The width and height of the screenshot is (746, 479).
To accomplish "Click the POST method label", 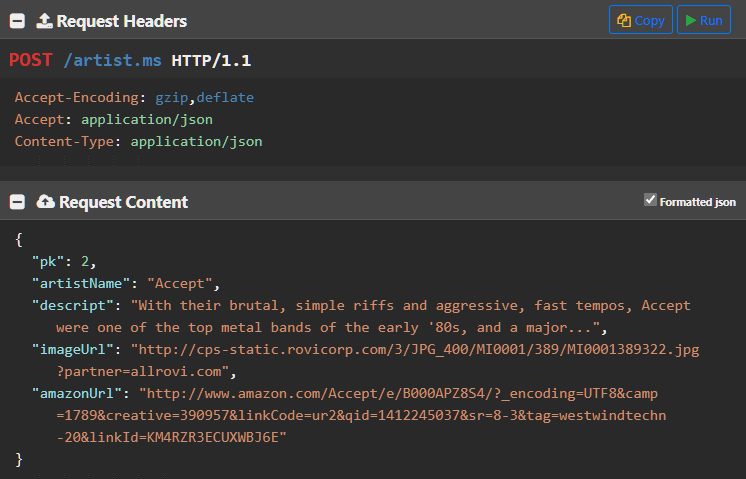I will click(31, 61).
